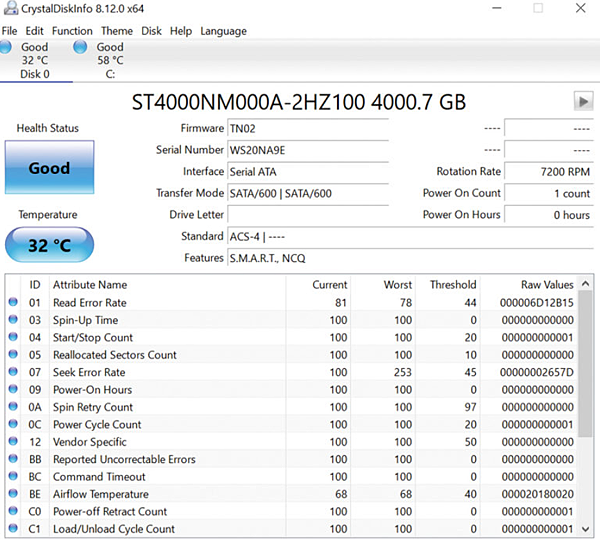Image resolution: width=600 pixels, height=542 pixels.
Task: Click the status dot for Seek Error Rate
Action: tap(13, 372)
